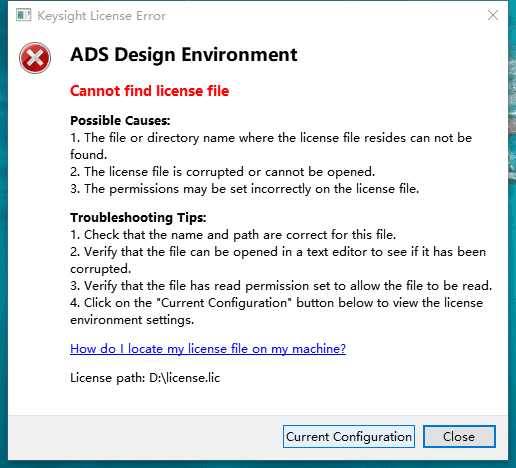Click the Keysight app icon in title bar

point(23,15)
